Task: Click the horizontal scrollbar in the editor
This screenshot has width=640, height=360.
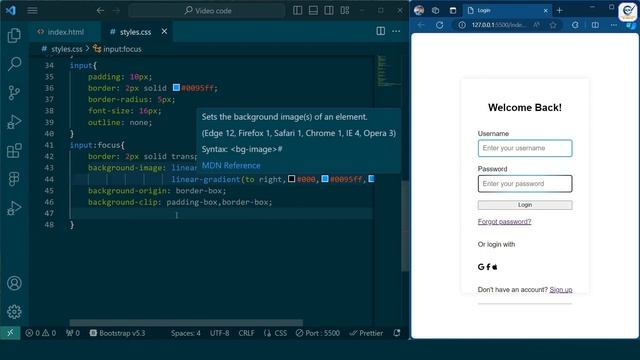Action: (x=186, y=322)
